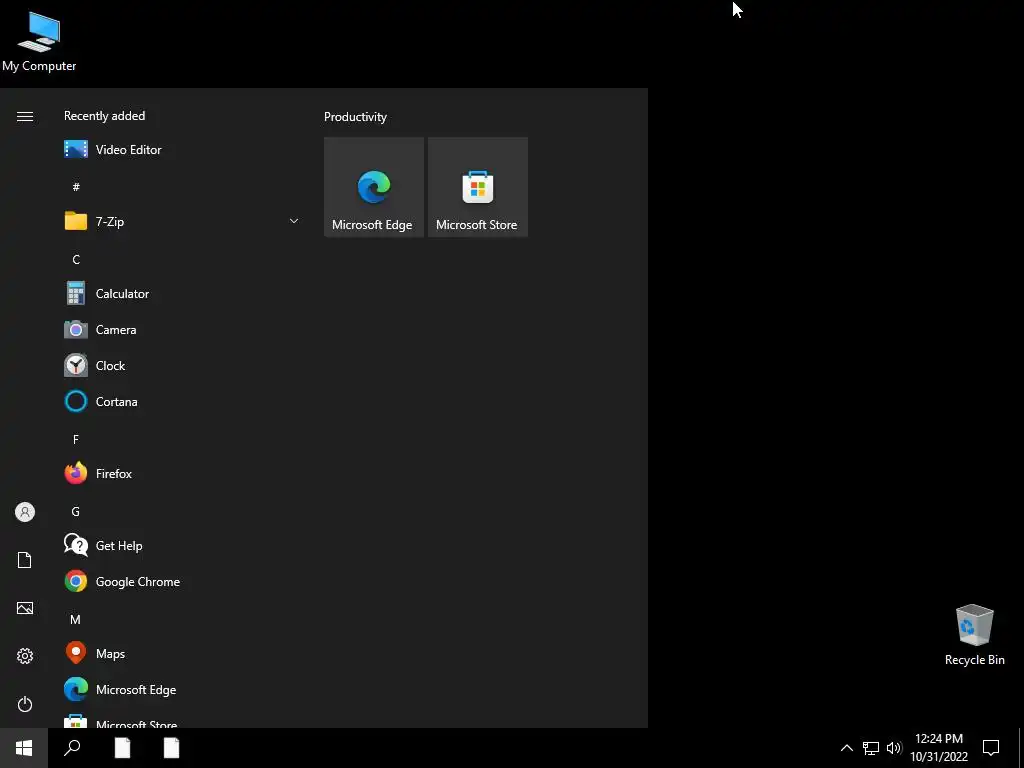Click Show desktop sliver at taskbar end
Image resolution: width=1024 pixels, height=768 pixels.
(1021, 748)
